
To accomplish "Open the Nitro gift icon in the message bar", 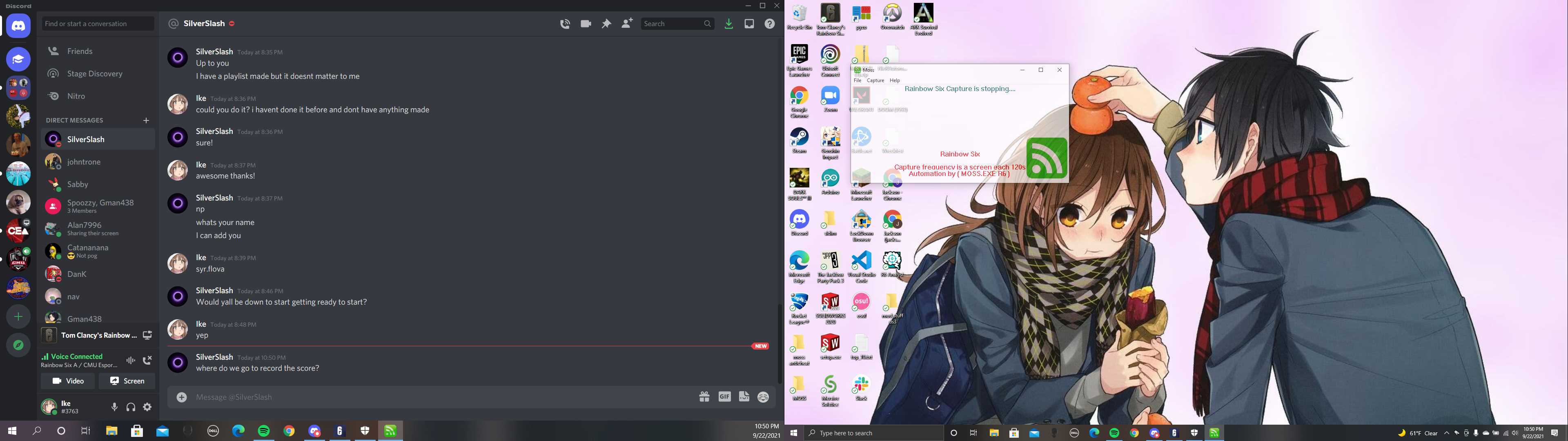I will tap(704, 397).
